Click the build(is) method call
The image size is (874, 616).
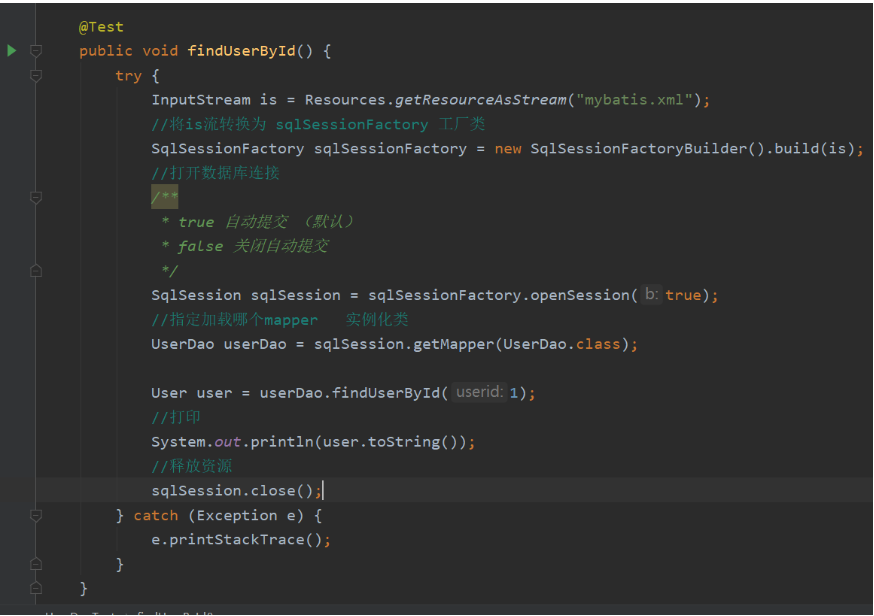814,149
